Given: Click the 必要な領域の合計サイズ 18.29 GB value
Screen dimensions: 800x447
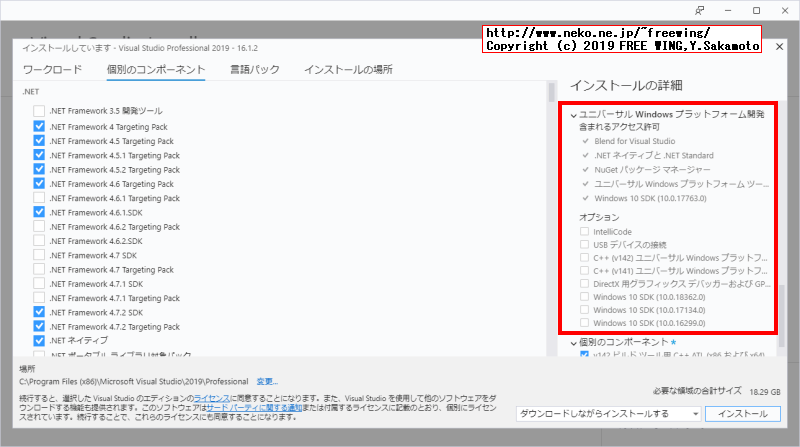Looking at the screenshot, I should pos(764,392).
